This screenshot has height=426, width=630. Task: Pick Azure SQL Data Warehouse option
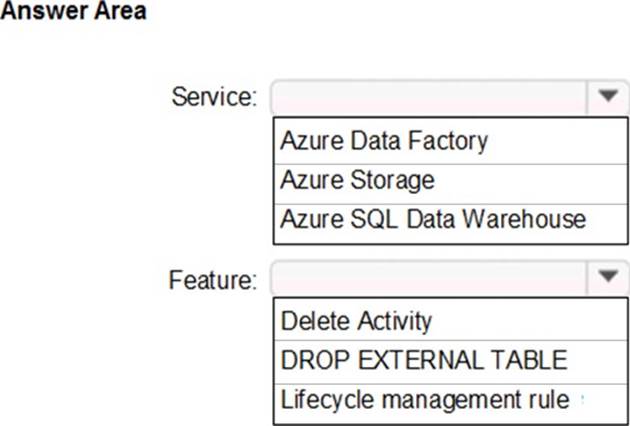433,219
